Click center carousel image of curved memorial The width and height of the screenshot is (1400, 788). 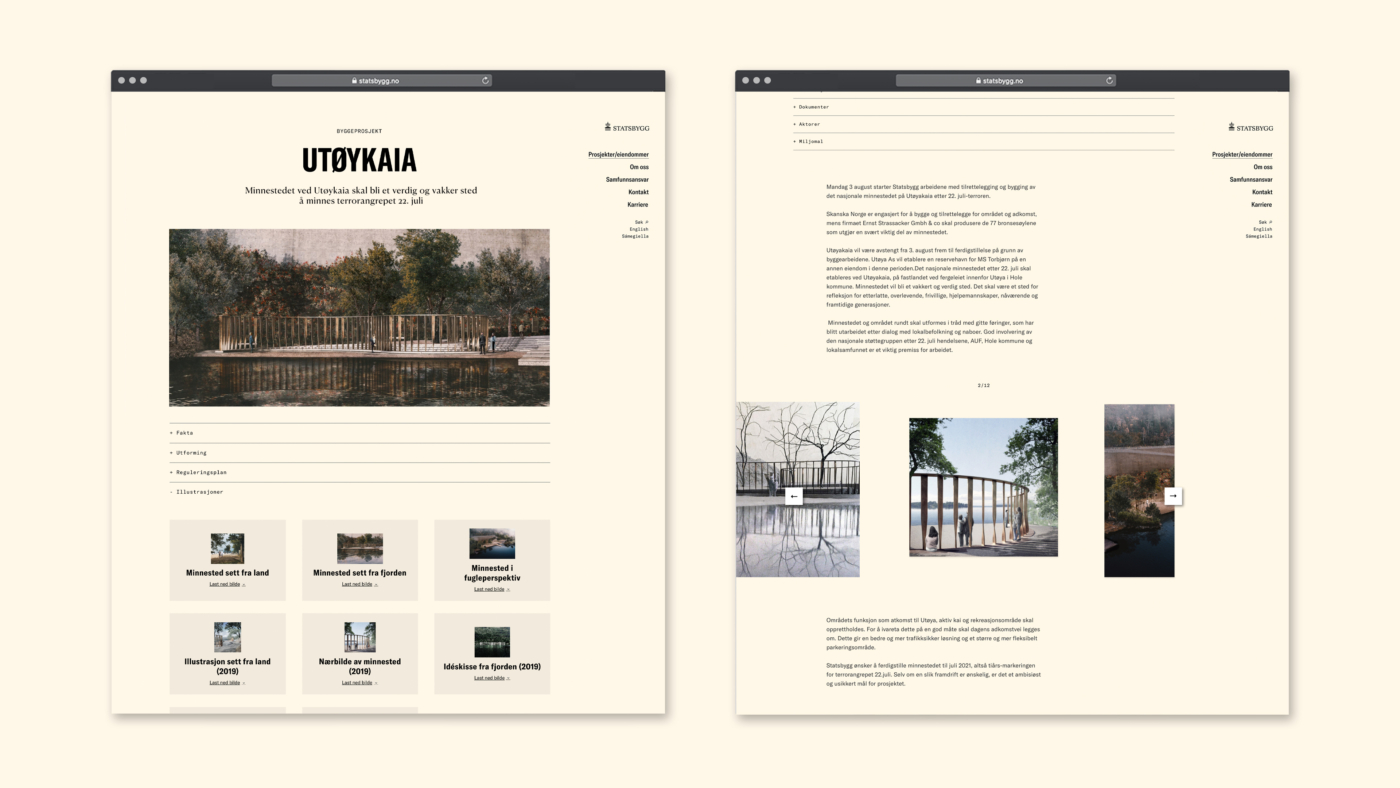[x=983, y=487]
